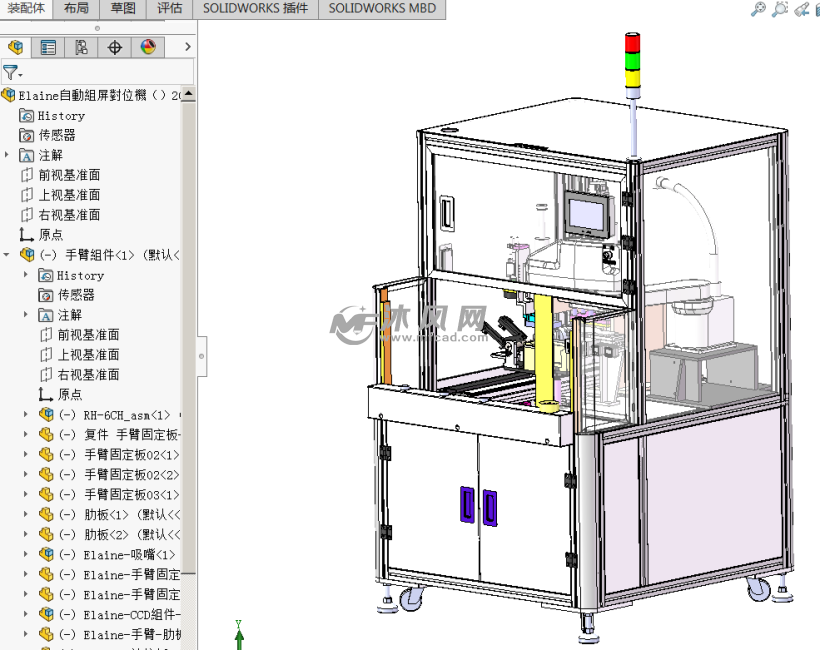
Task: Switch to the SOLIDWORKS MBD tab
Action: tap(382, 8)
